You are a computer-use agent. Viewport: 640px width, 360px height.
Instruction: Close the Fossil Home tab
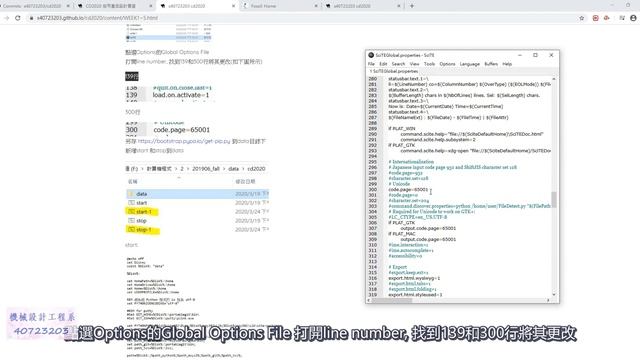click(x=316, y=6)
